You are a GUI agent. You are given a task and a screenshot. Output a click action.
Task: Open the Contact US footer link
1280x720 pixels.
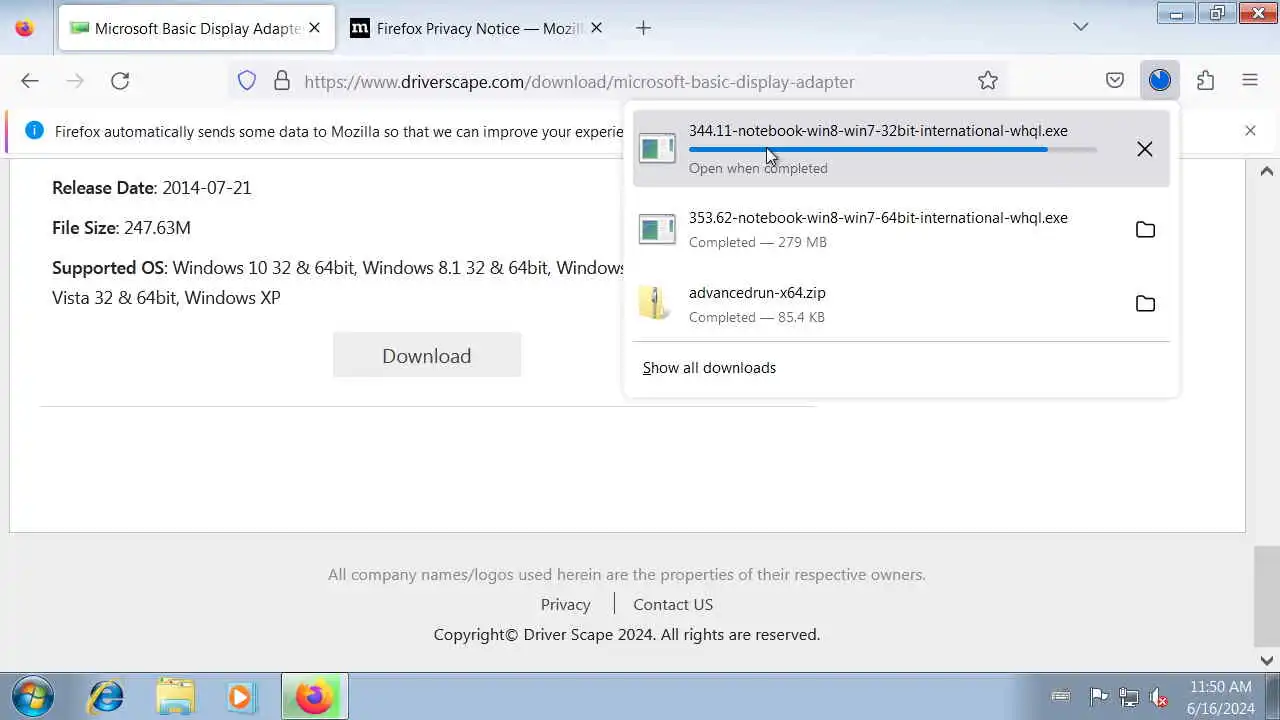pyautogui.click(x=673, y=605)
